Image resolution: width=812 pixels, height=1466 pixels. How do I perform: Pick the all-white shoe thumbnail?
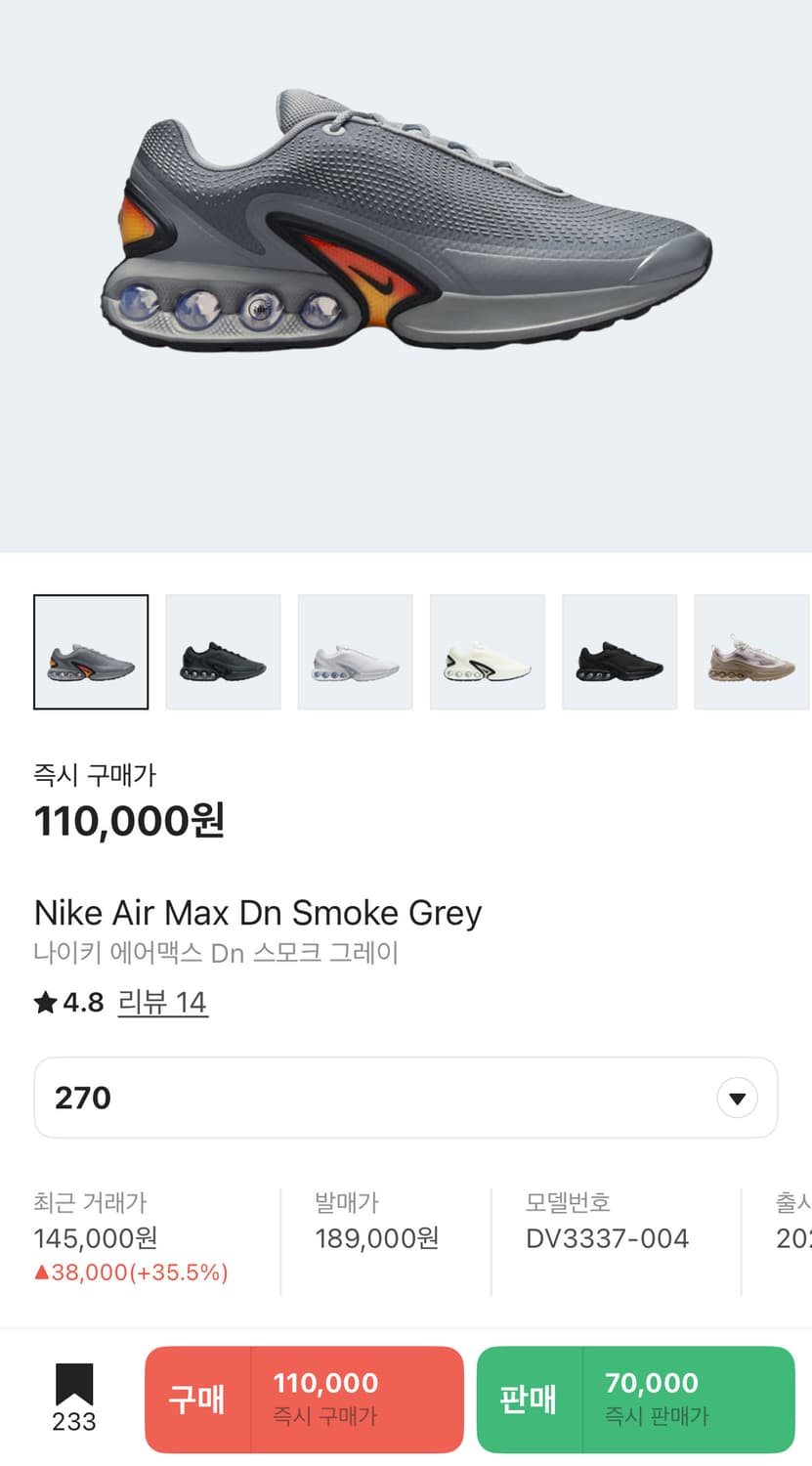tap(355, 652)
